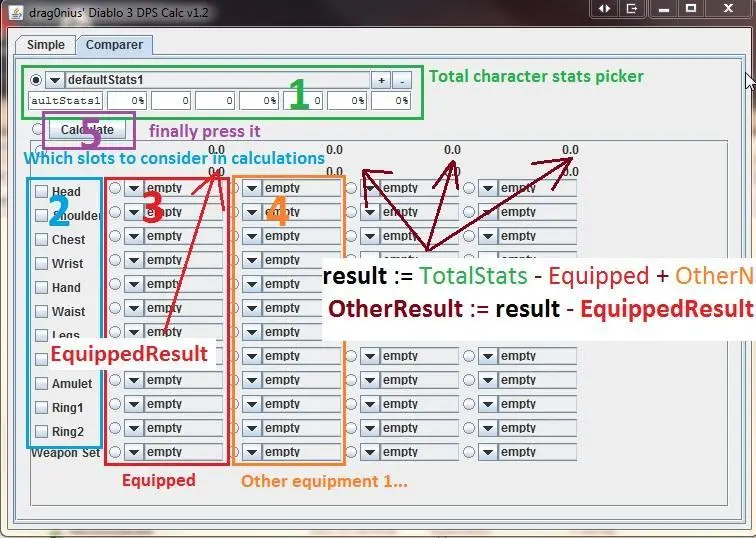
Task: Enable the Wrist slot checkbox
Action: (x=41, y=264)
